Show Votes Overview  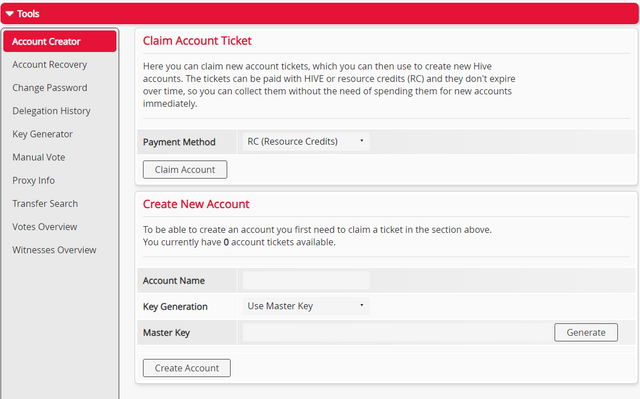point(44,227)
